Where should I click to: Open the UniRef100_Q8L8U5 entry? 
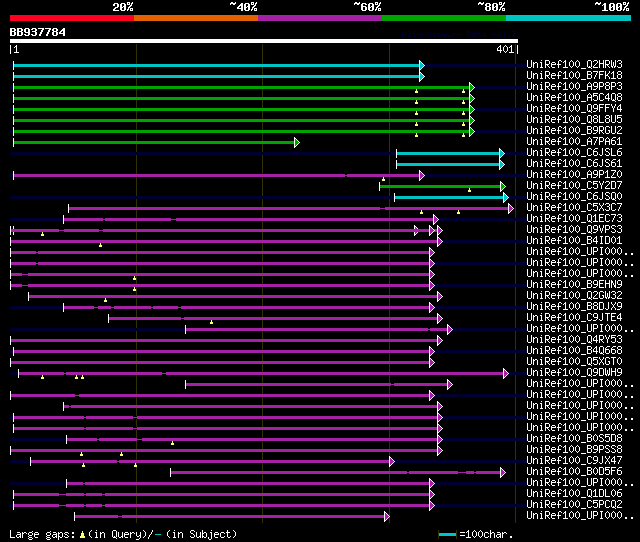tap(574, 120)
